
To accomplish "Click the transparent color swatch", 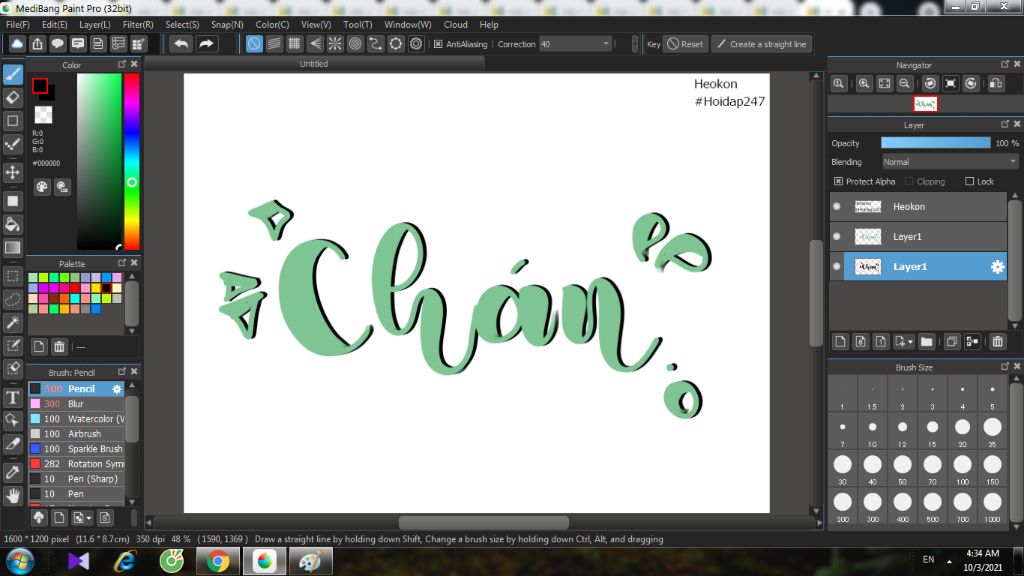I will (43, 115).
